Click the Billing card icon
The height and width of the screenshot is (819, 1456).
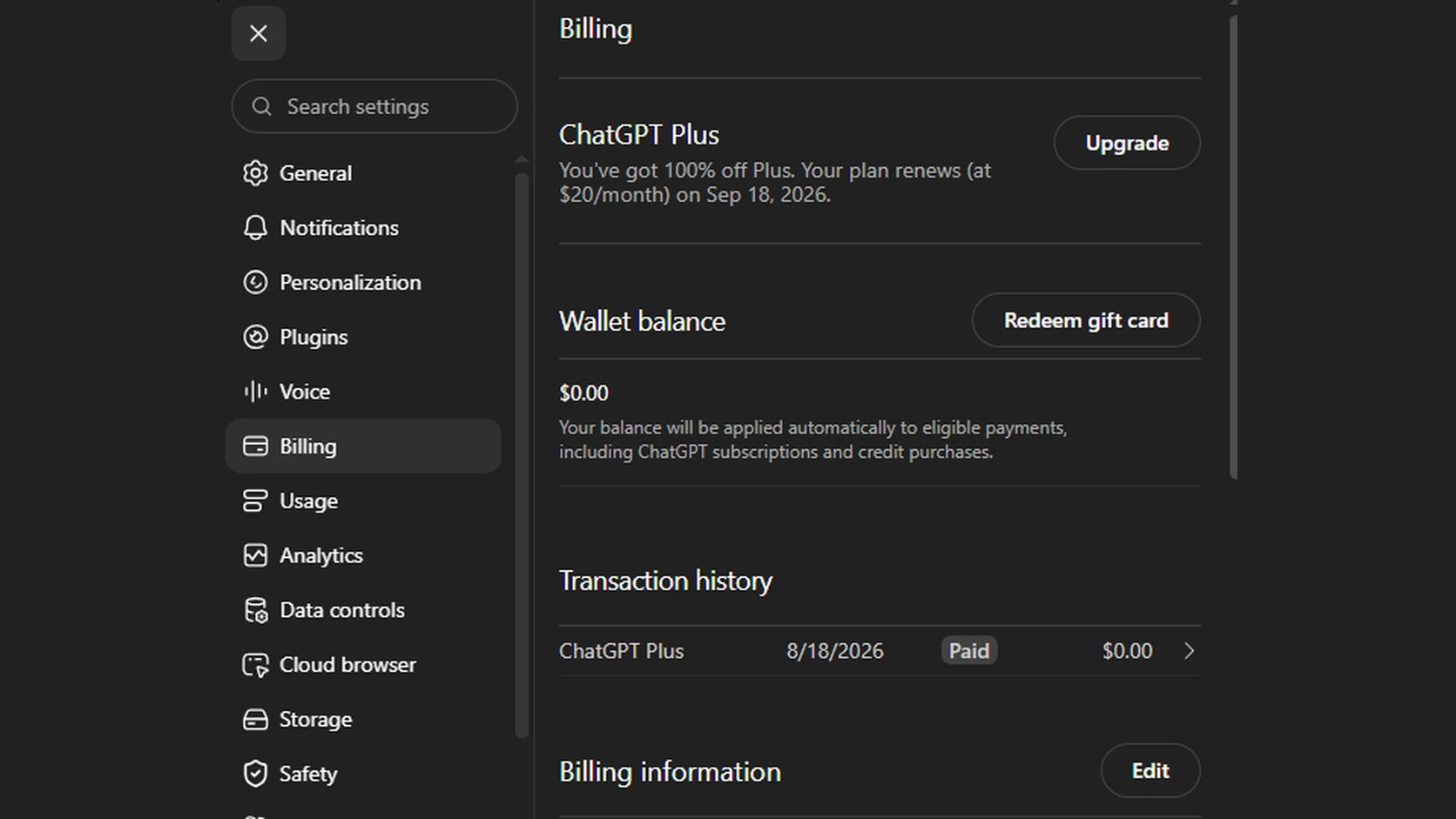pyautogui.click(x=255, y=446)
